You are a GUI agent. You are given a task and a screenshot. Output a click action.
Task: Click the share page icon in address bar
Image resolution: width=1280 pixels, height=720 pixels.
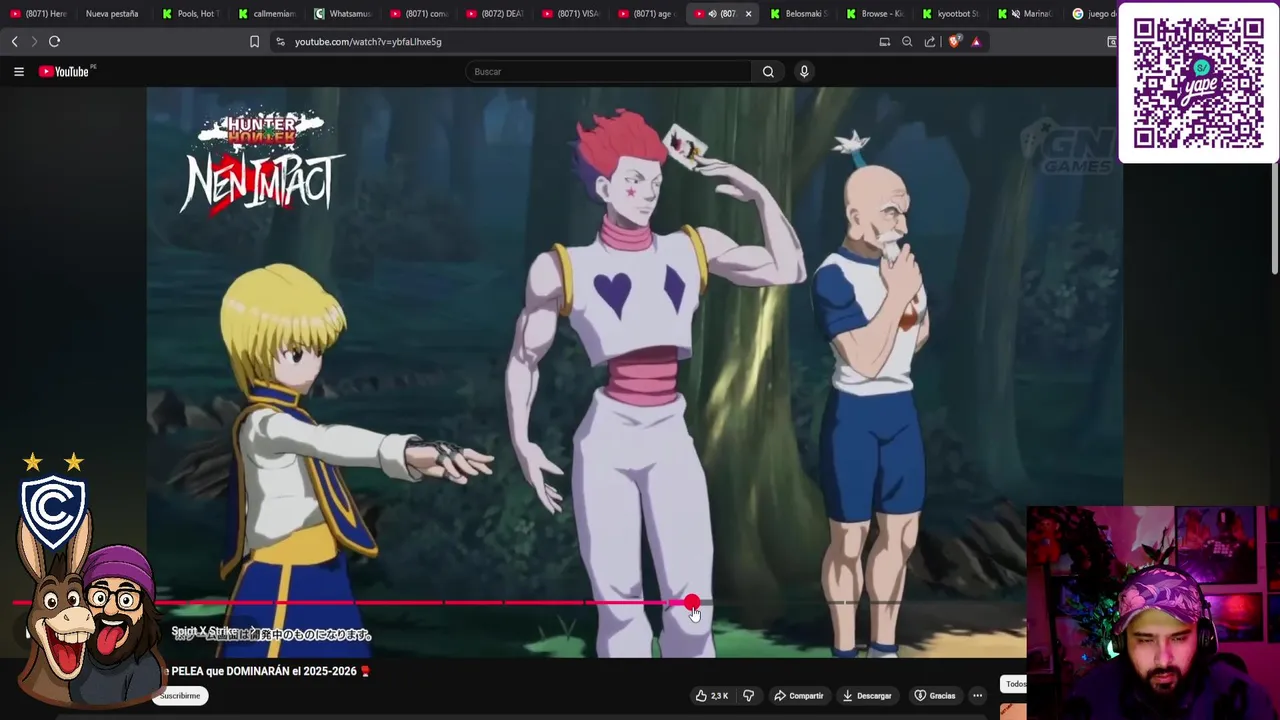[930, 41]
